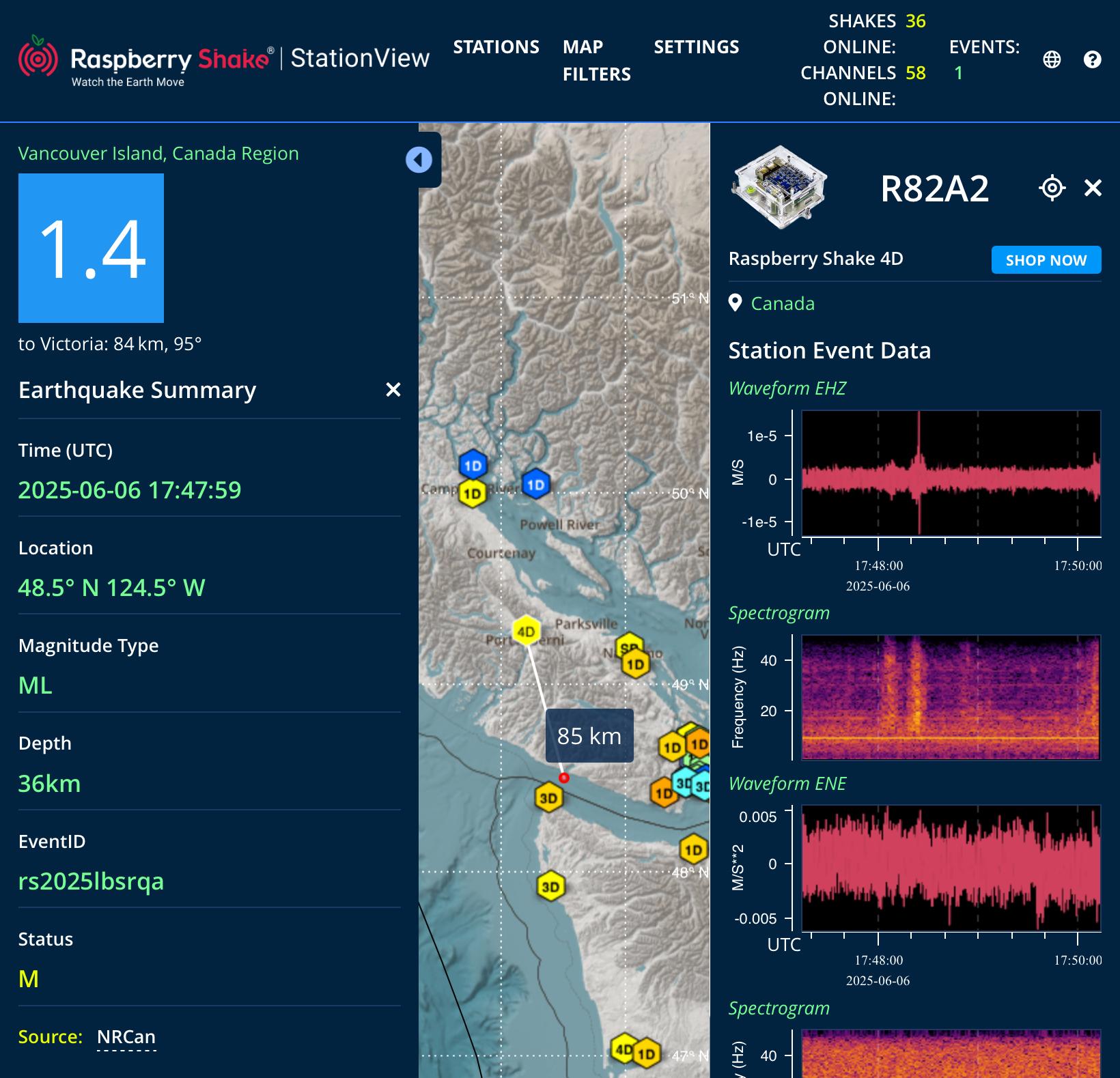The image size is (1120, 1078).
Task: Center the map on station R82A2
Action: pyautogui.click(x=1052, y=188)
